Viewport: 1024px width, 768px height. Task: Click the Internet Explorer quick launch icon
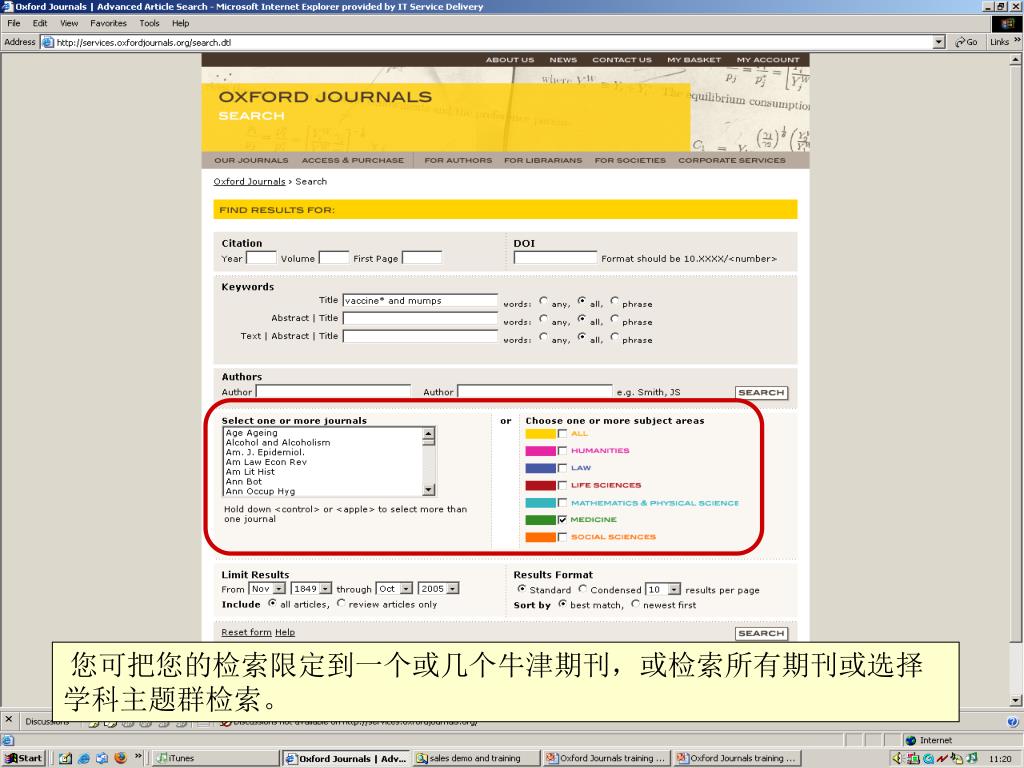point(84,758)
